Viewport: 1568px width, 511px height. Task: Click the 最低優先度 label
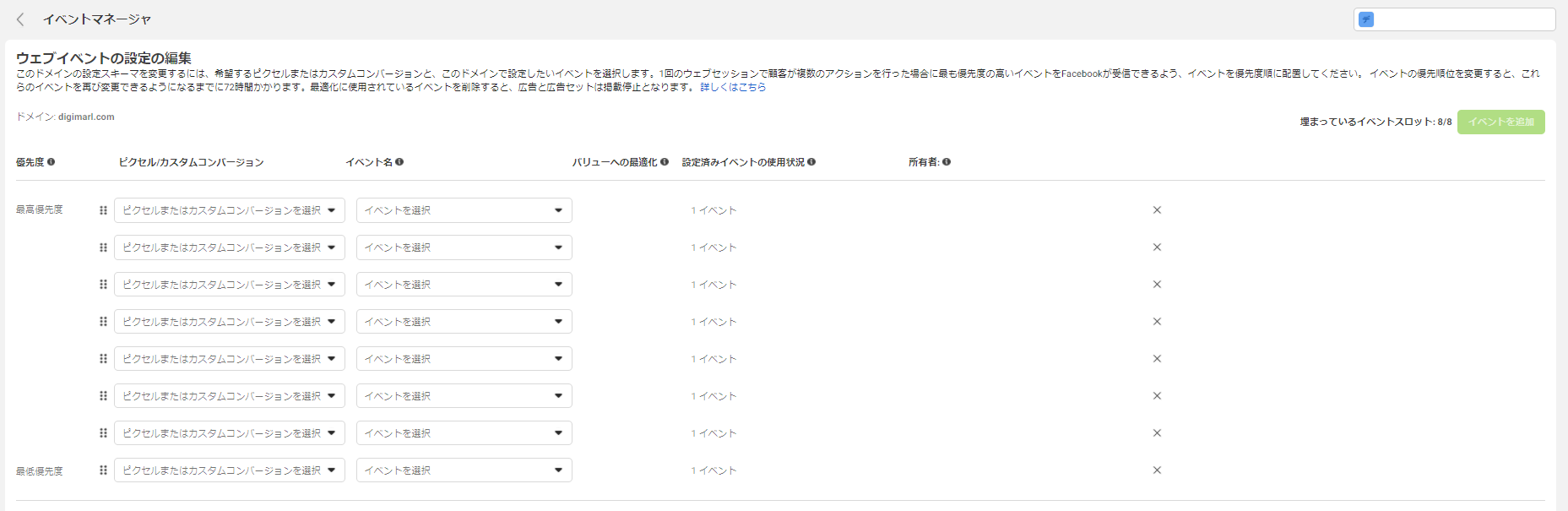[40, 471]
